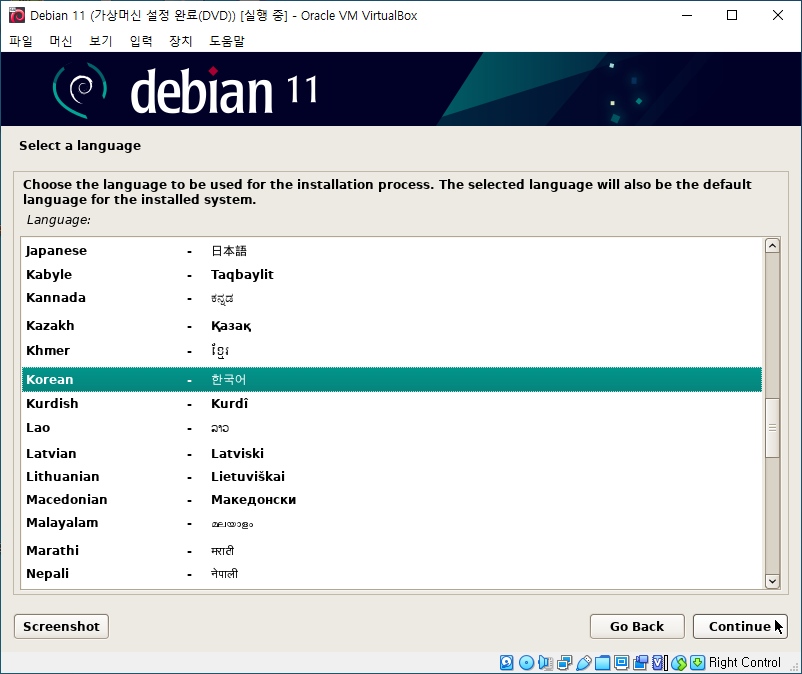Click the Go Back button
This screenshot has height=674, width=802.
[x=637, y=626]
